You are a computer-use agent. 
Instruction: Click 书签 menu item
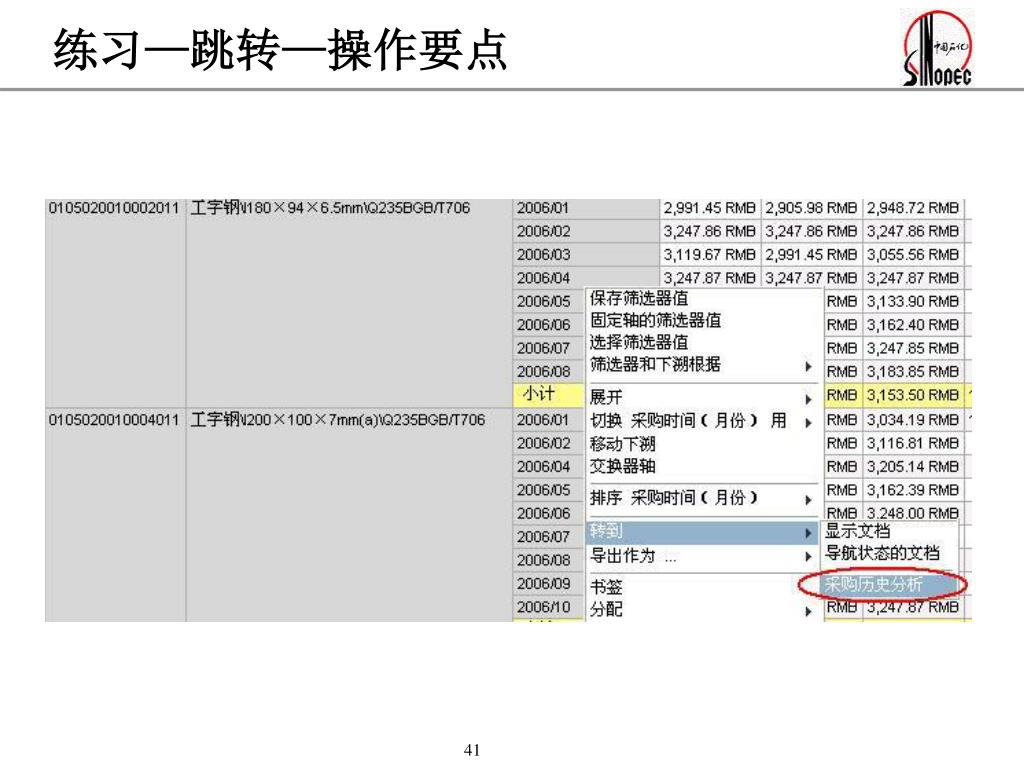[x=703, y=587]
